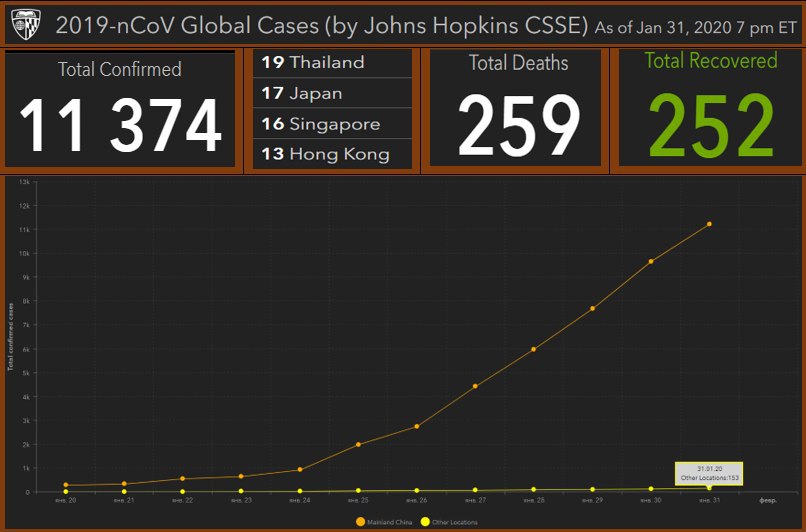Select the 17 Japan row

(x=333, y=93)
